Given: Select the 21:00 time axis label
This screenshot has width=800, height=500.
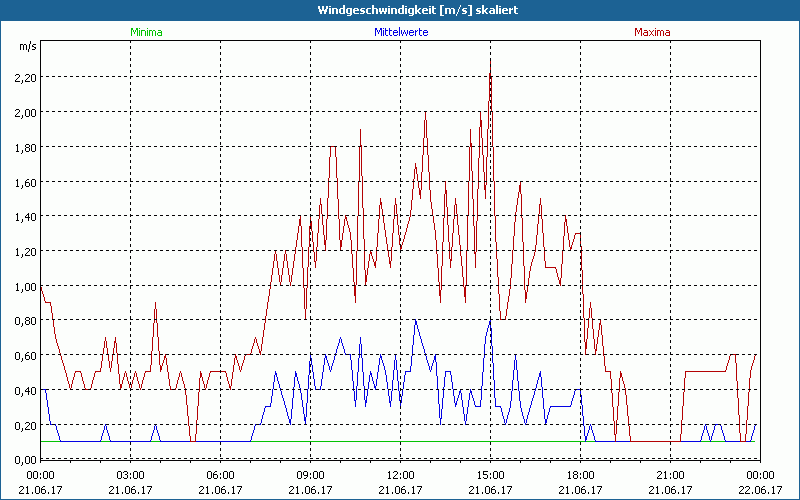Looking at the screenshot, I should point(670,475).
